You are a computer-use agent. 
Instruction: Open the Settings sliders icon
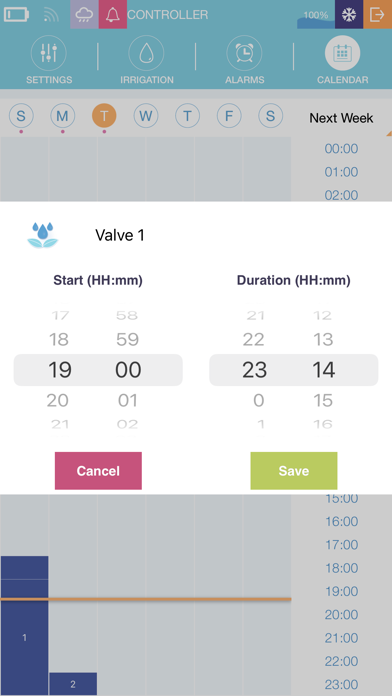pos(49,53)
